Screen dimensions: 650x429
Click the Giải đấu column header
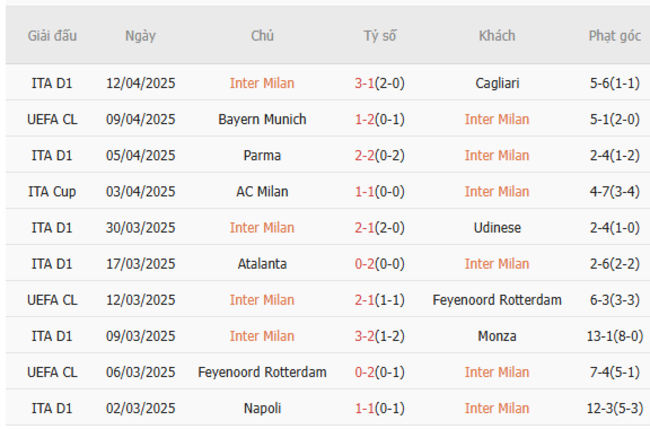[52, 36]
